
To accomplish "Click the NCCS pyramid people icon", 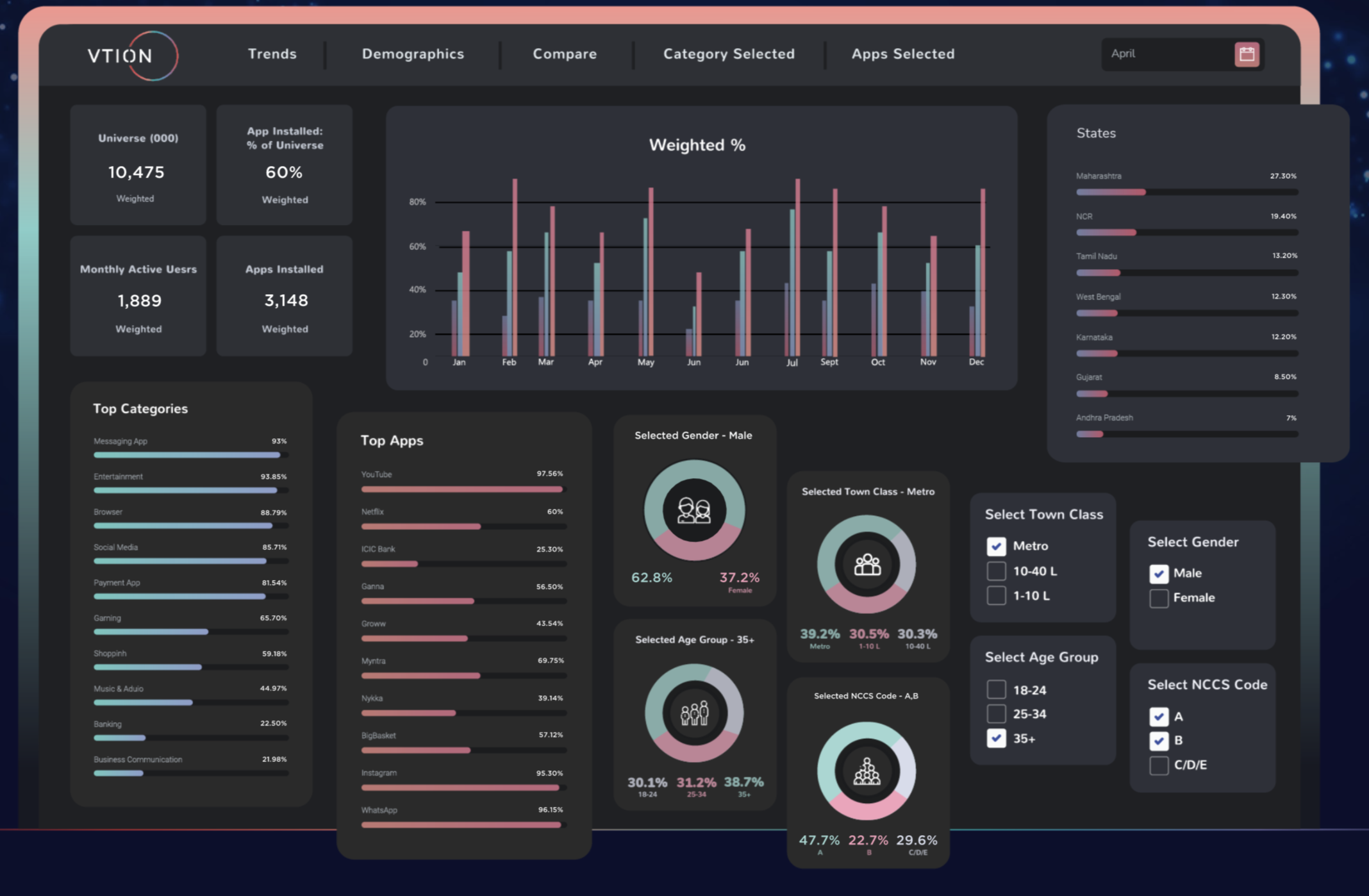I will tap(867, 771).
